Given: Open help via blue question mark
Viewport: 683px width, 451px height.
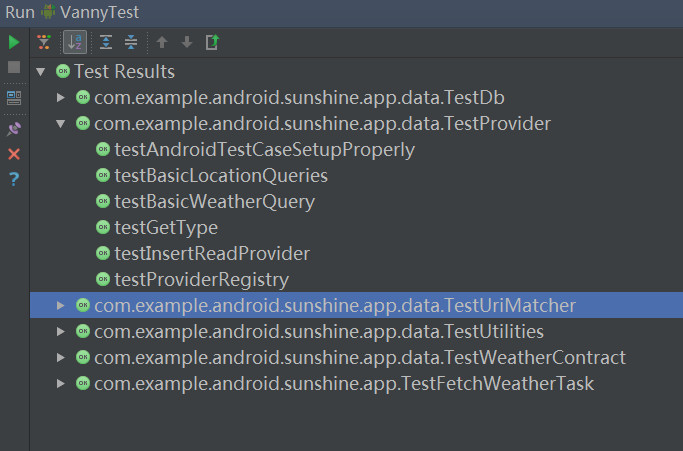Looking at the screenshot, I should [x=14, y=179].
